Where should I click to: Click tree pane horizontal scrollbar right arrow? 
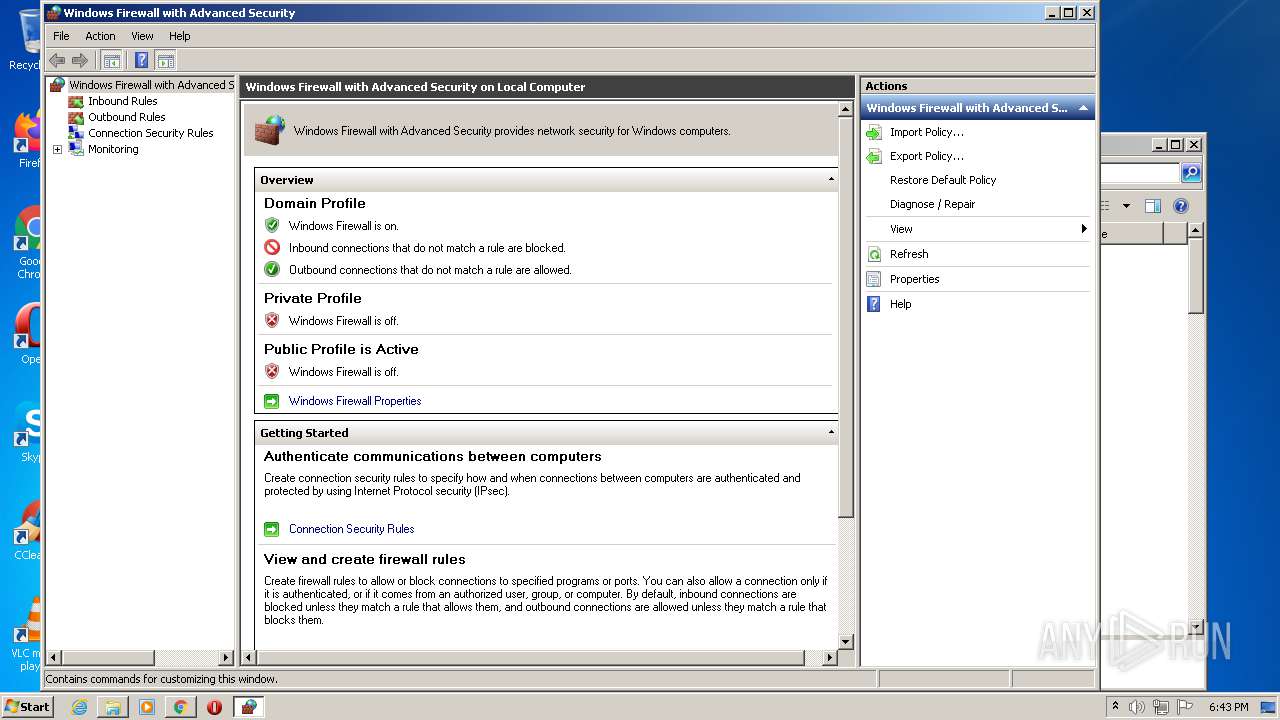[225, 658]
